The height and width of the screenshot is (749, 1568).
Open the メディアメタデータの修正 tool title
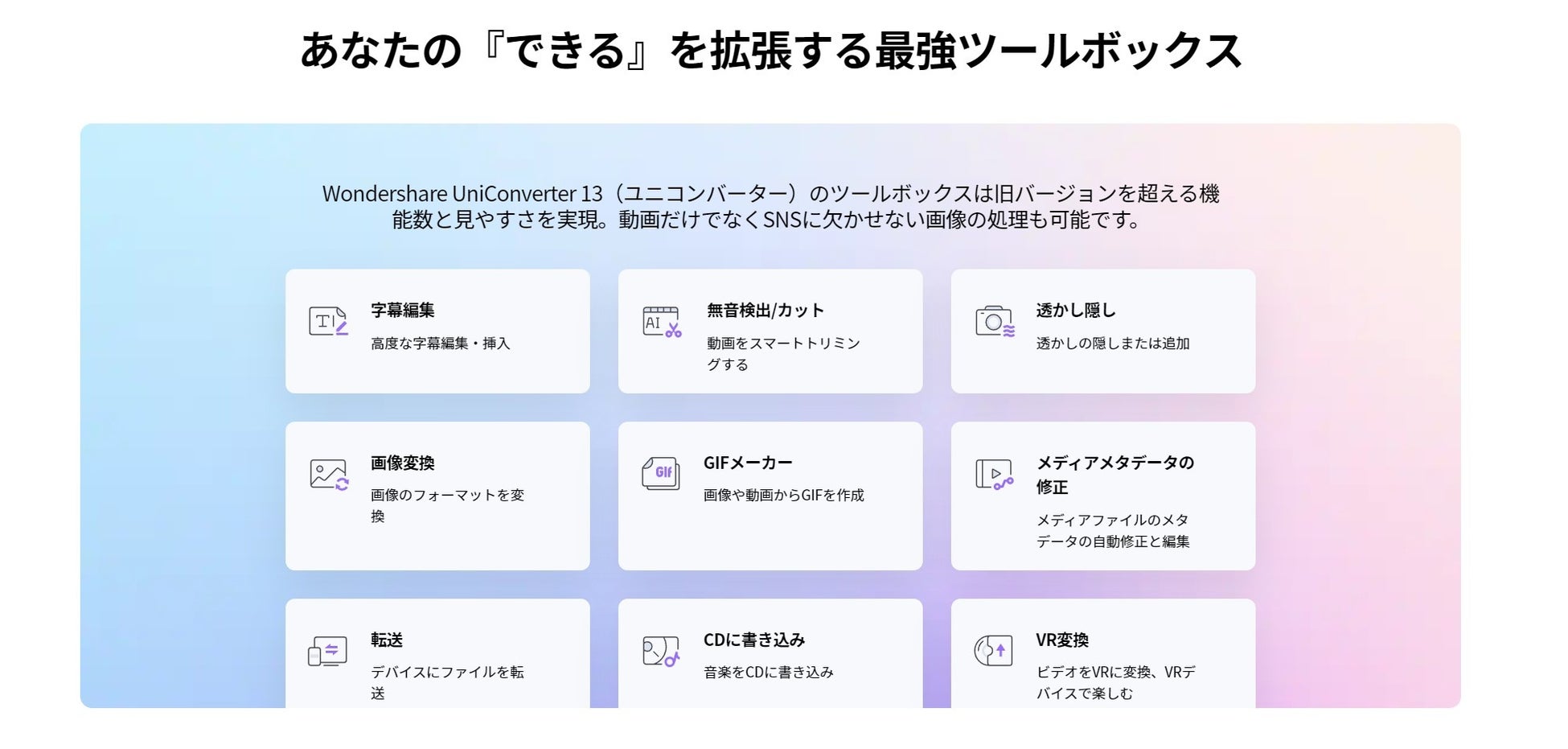(1114, 475)
